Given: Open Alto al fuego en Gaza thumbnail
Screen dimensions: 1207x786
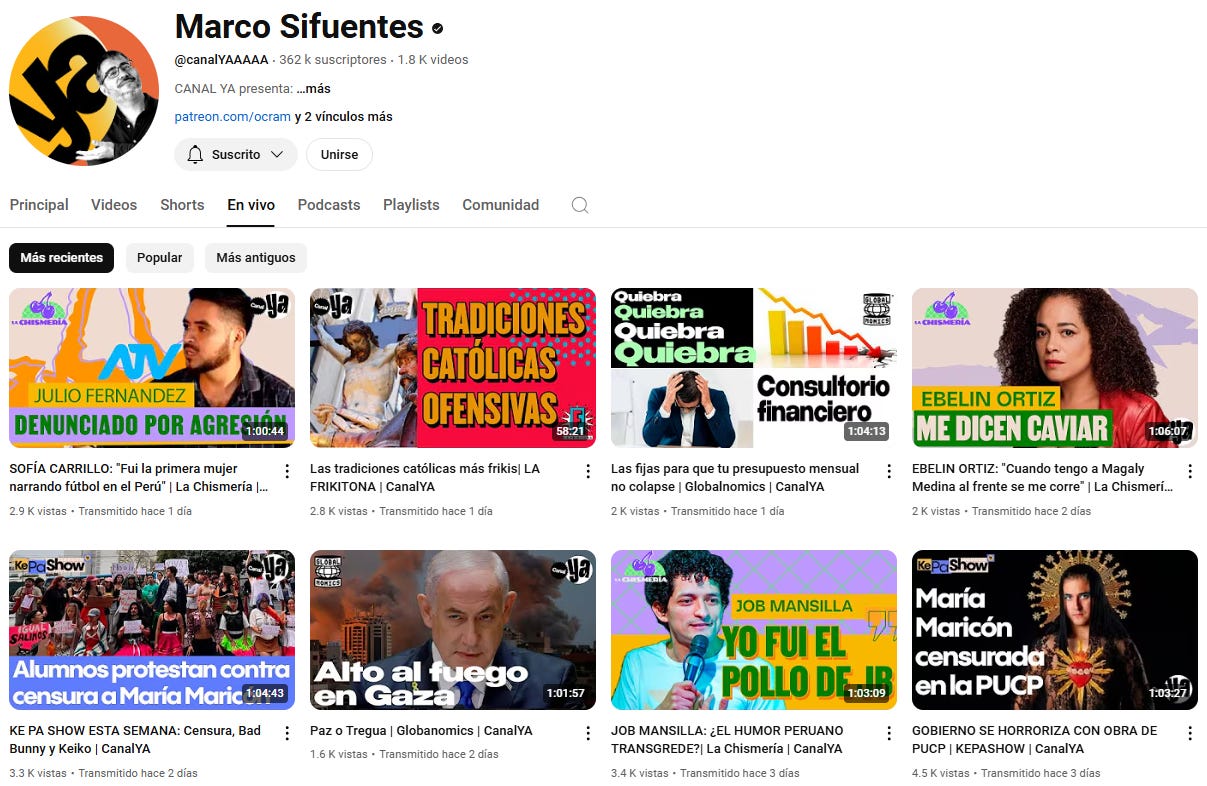Looking at the screenshot, I should coord(453,630).
